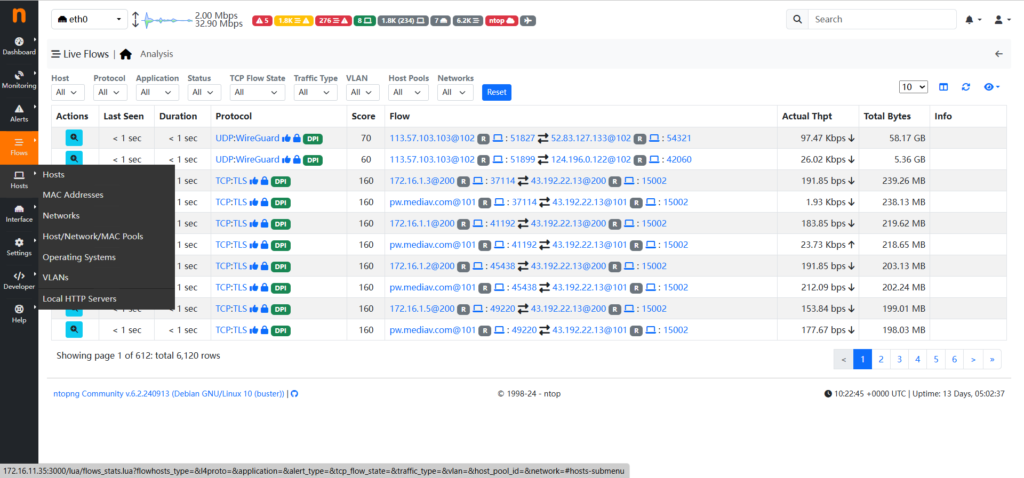This screenshot has width=1024, height=478.
Task: Toggle the eye column visibility dropdown
Action: pyautogui.click(x=992, y=88)
